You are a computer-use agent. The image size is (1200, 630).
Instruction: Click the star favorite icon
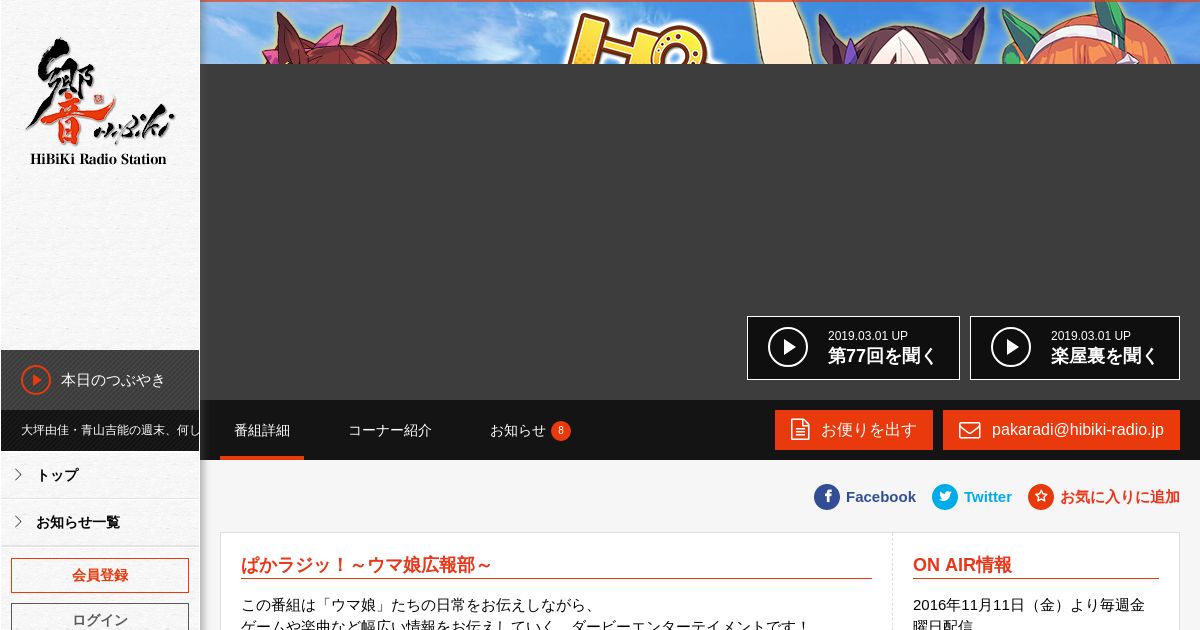click(1041, 497)
